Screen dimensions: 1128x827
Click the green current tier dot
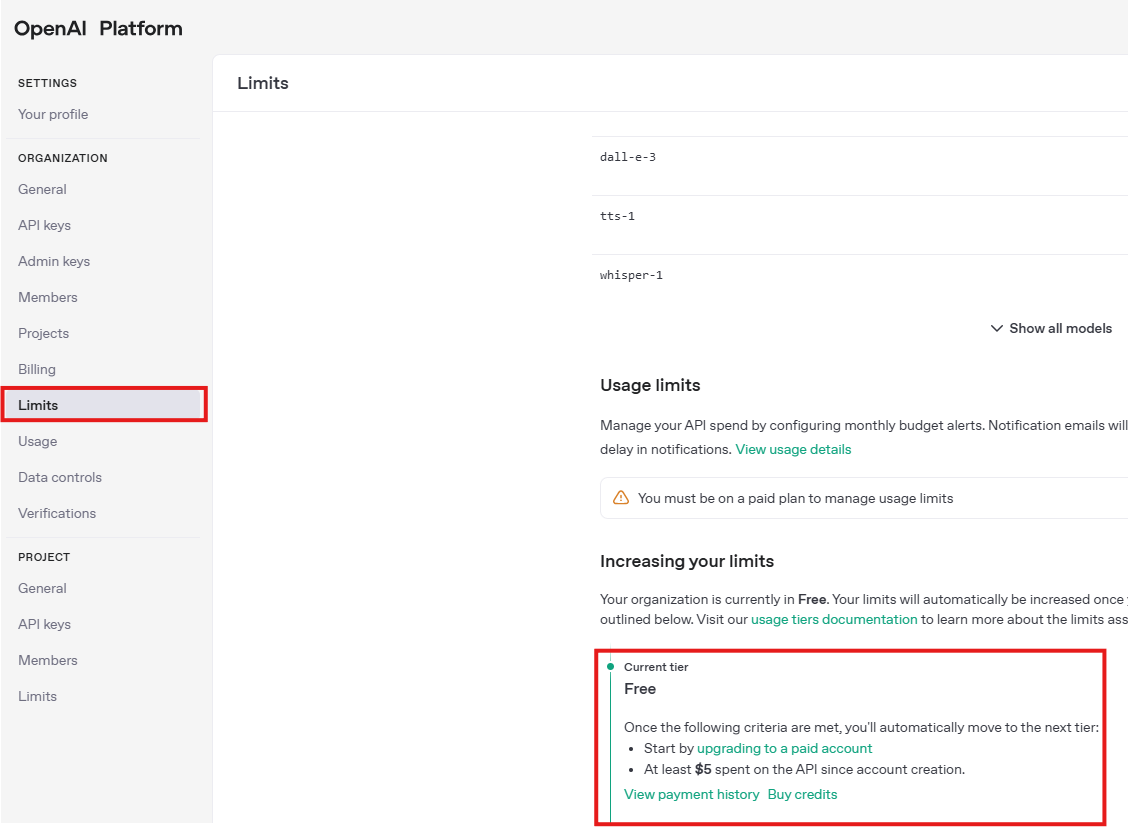click(x=610, y=667)
